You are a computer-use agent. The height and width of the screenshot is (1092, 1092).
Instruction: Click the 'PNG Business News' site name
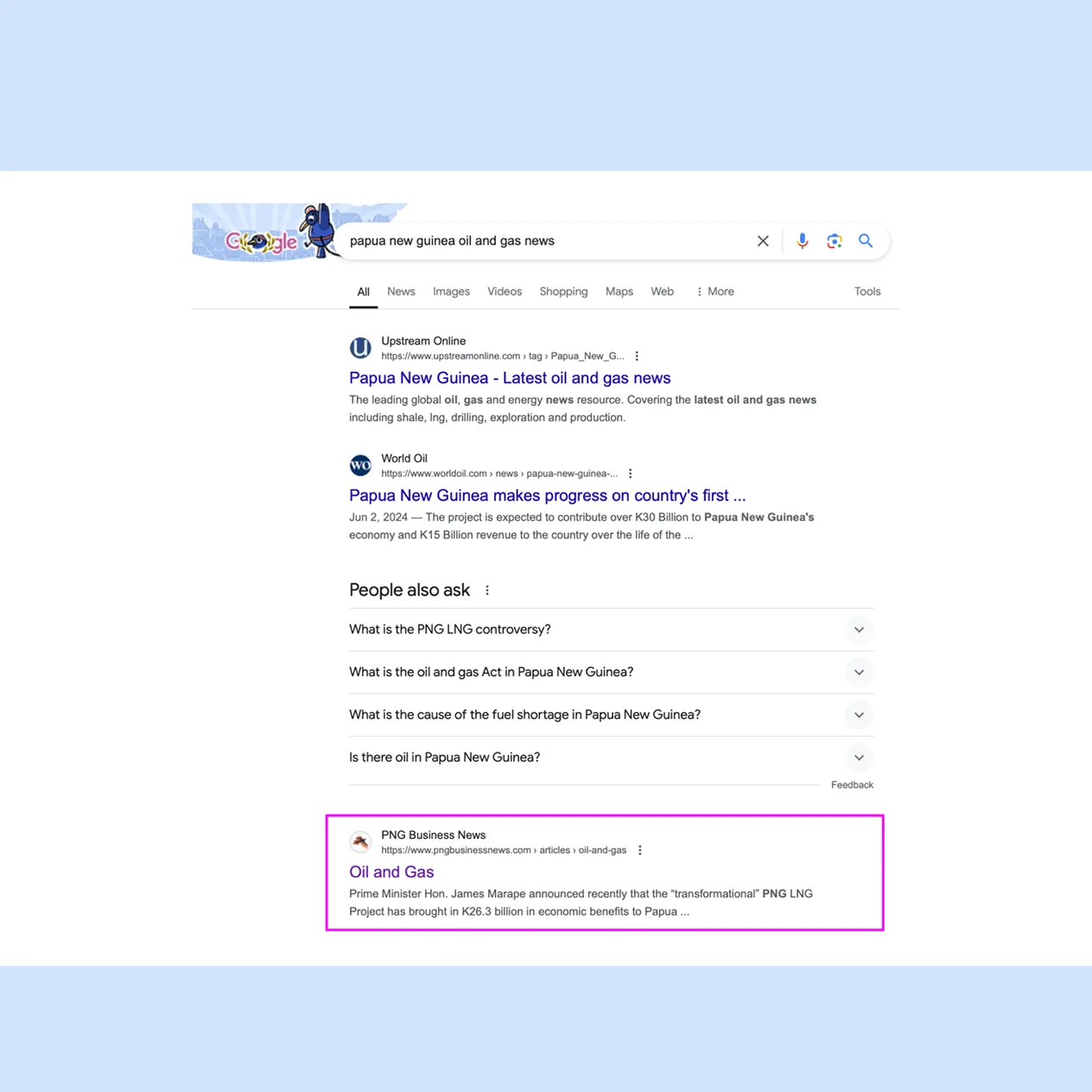tap(434, 835)
